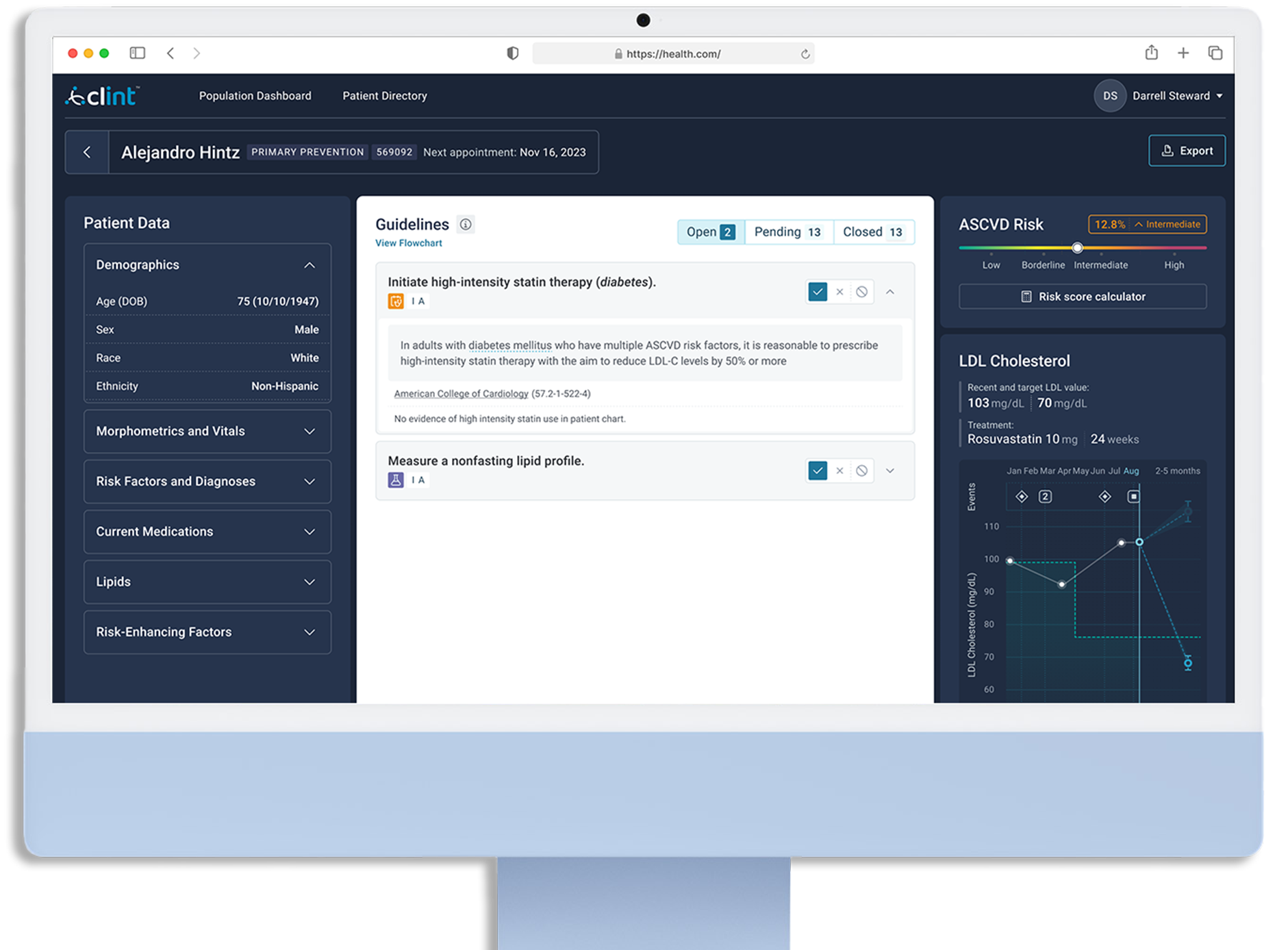Click the ASCVD Risk slider handle
1288x950 pixels.
click(1077, 248)
